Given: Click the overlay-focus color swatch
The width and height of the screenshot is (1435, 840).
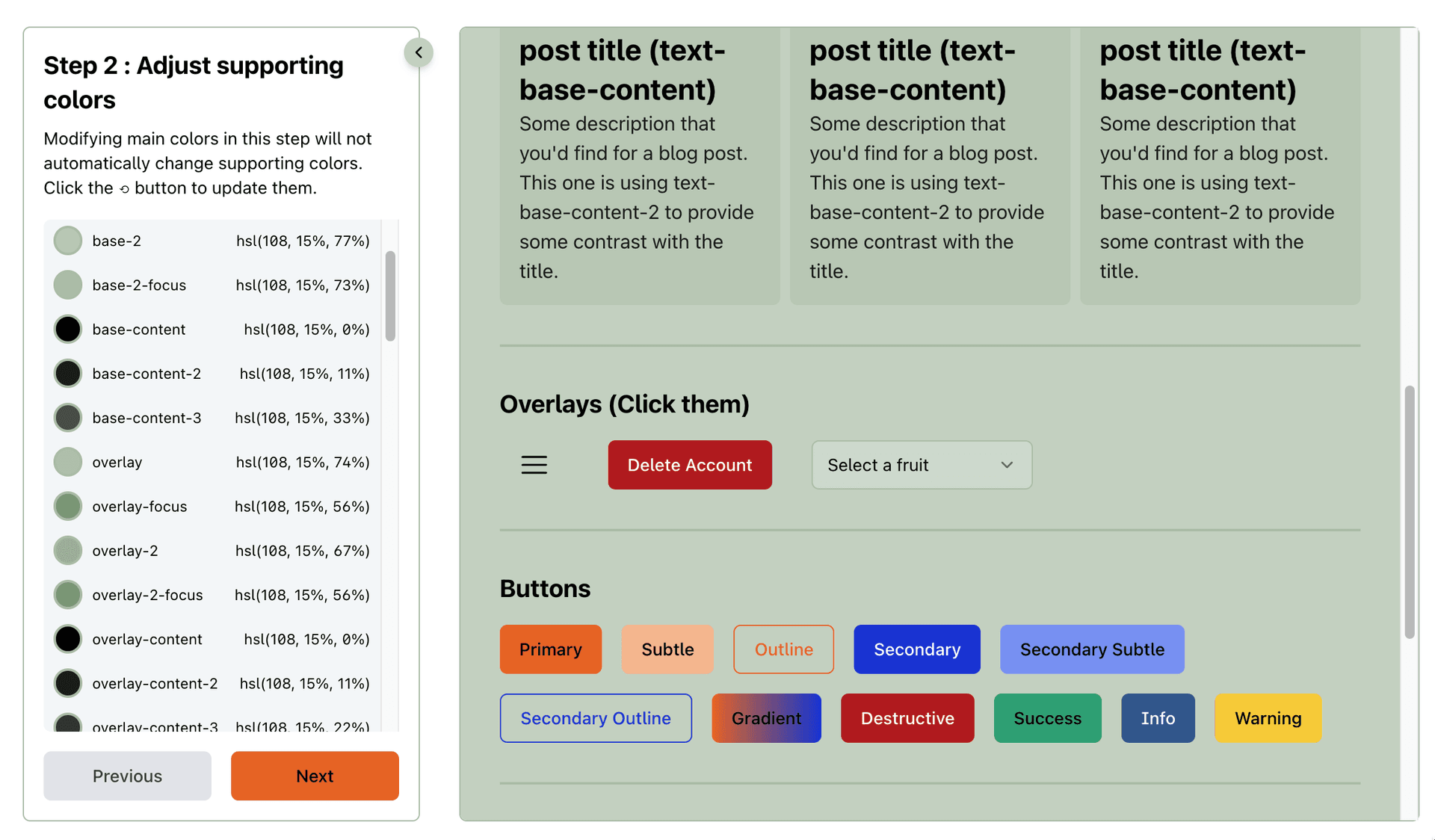Looking at the screenshot, I should 67,506.
